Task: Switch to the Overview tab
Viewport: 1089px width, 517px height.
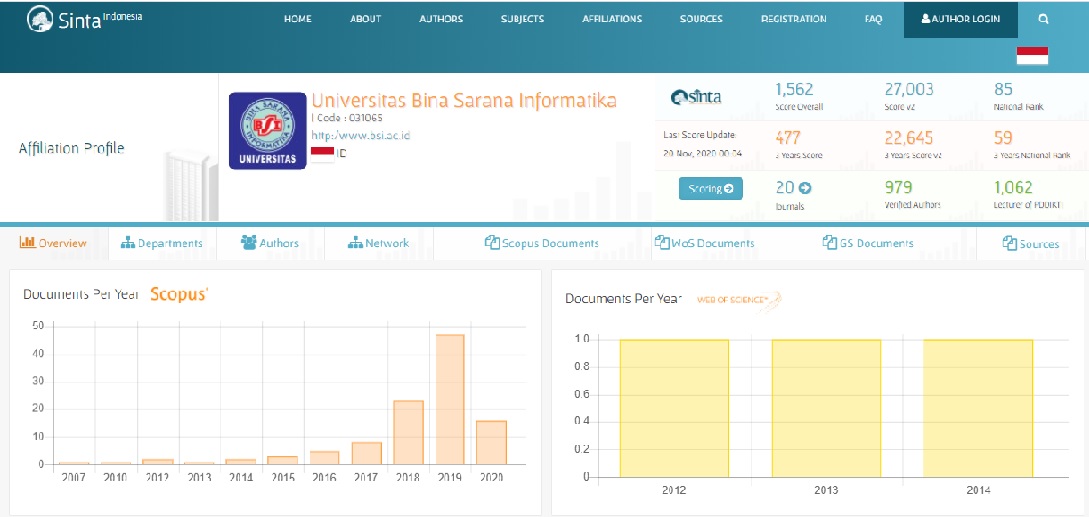Action: (53, 243)
